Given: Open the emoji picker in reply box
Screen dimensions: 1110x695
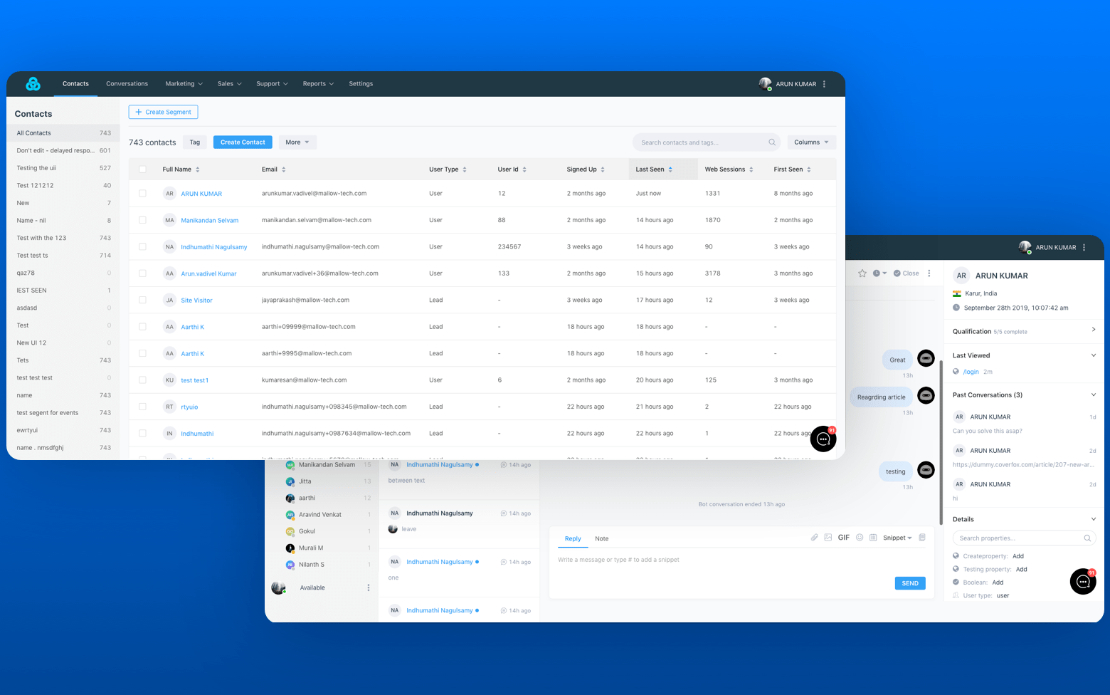Looking at the screenshot, I should [859, 538].
